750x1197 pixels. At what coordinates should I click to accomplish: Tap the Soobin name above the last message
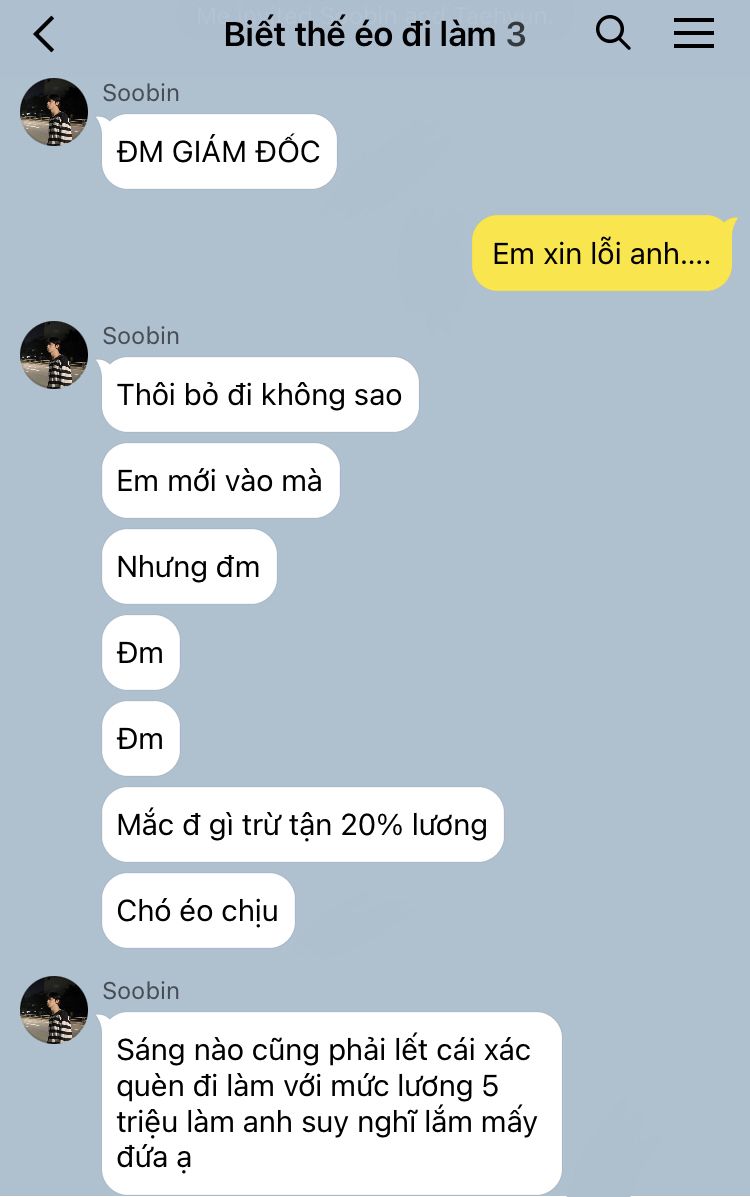141,990
